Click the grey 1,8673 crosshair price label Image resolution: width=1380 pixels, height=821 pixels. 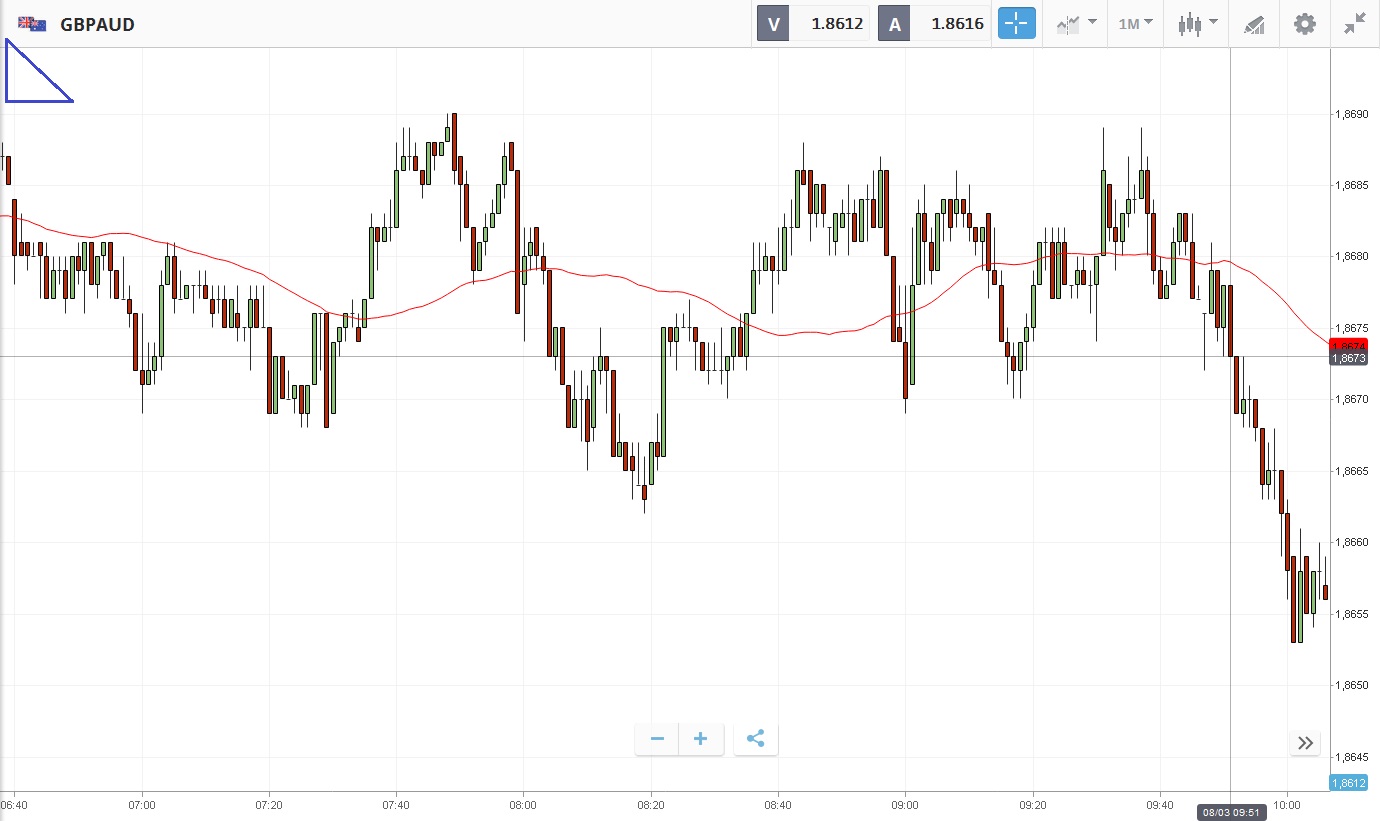pos(1347,358)
